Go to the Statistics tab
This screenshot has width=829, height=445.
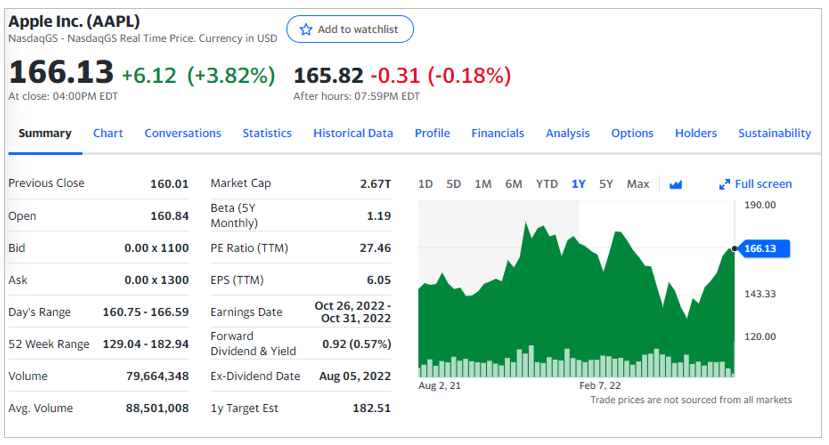coord(267,133)
